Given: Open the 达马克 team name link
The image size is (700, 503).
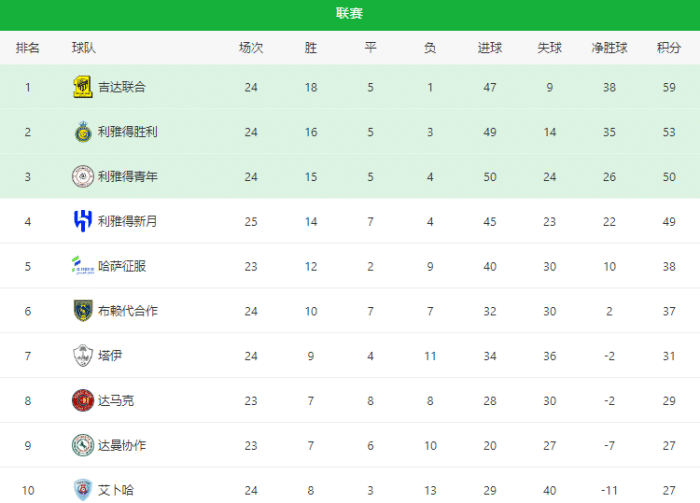Looking at the screenshot, I should (x=116, y=401).
